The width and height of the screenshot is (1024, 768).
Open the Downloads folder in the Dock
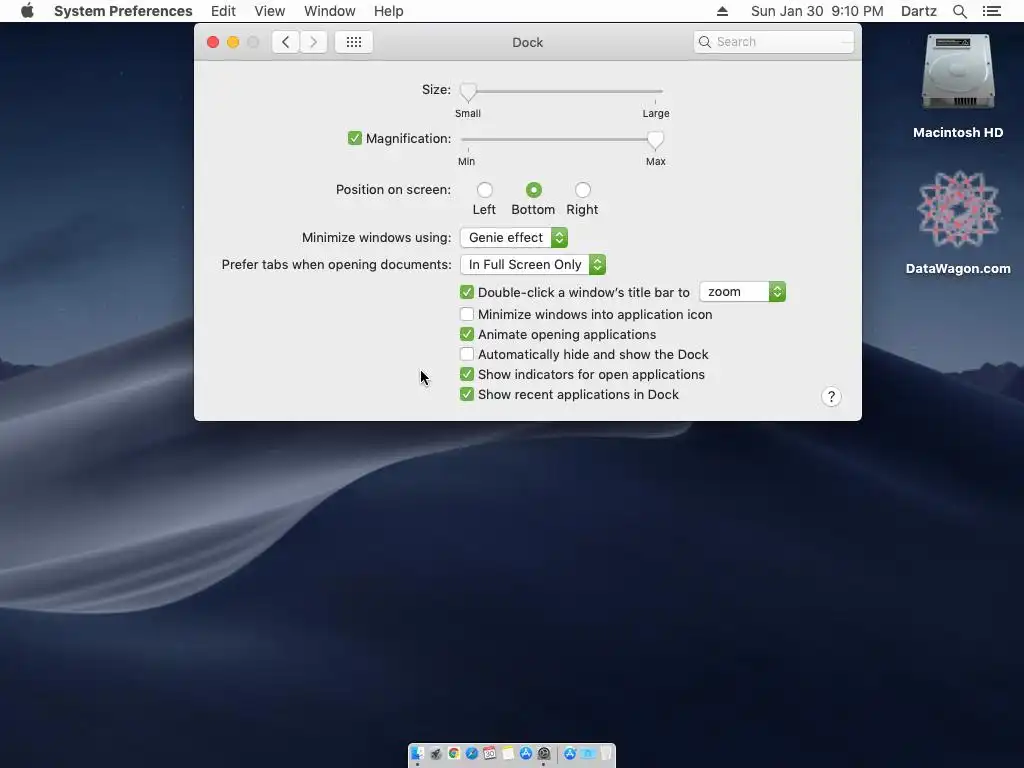(588, 754)
